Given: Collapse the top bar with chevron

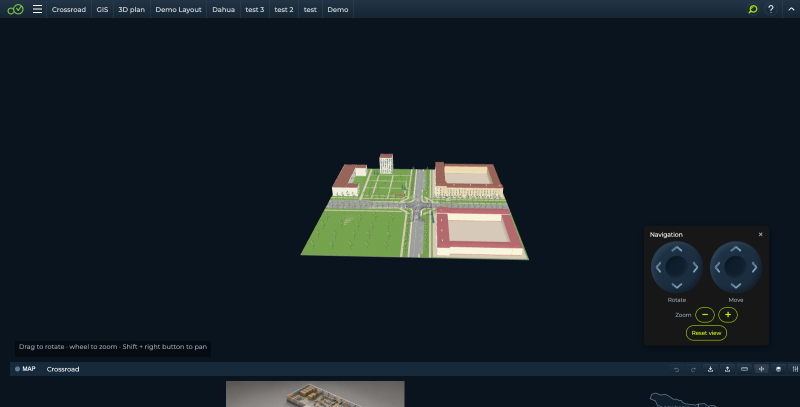Looking at the screenshot, I should (791, 9).
